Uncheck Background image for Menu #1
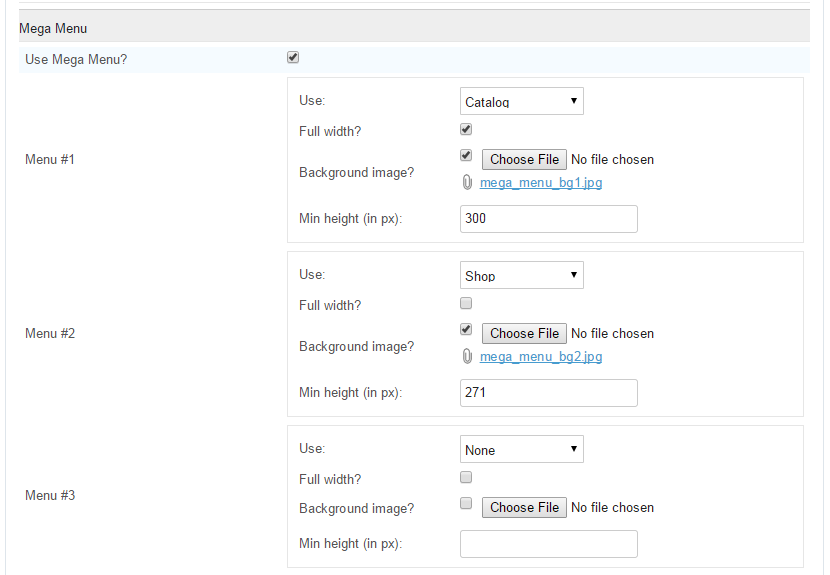830x575 pixels. (466, 155)
